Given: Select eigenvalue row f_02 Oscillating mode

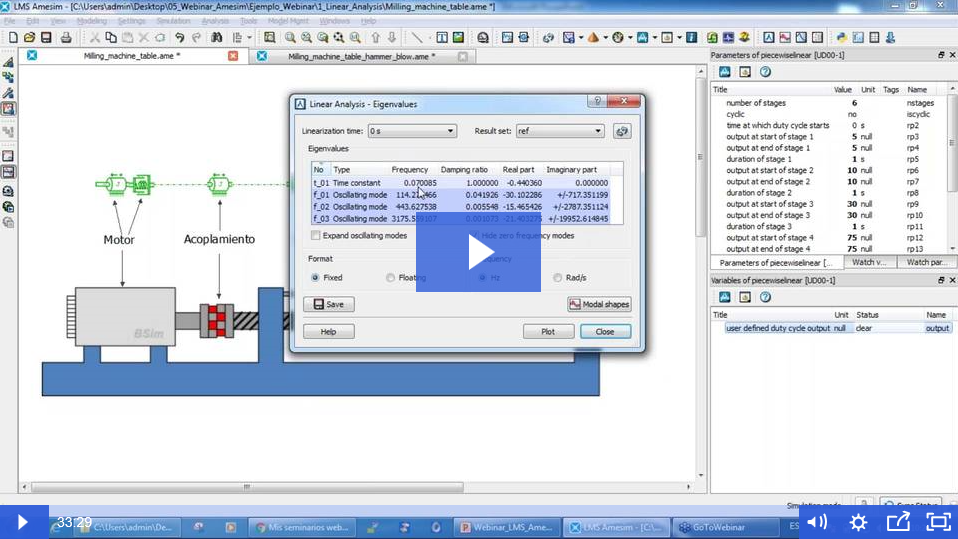Looking at the screenshot, I should (x=461, y=207).
